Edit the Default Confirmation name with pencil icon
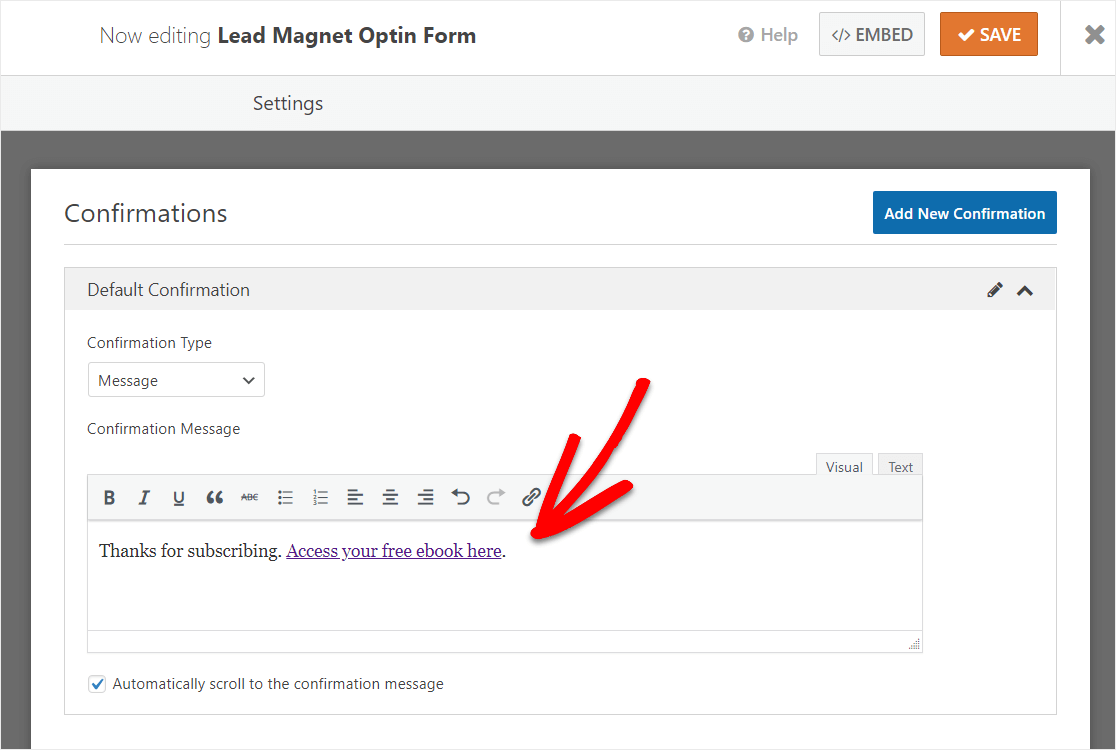The width and height of the screenshot is (1116, 750). (x=995, y=290)
